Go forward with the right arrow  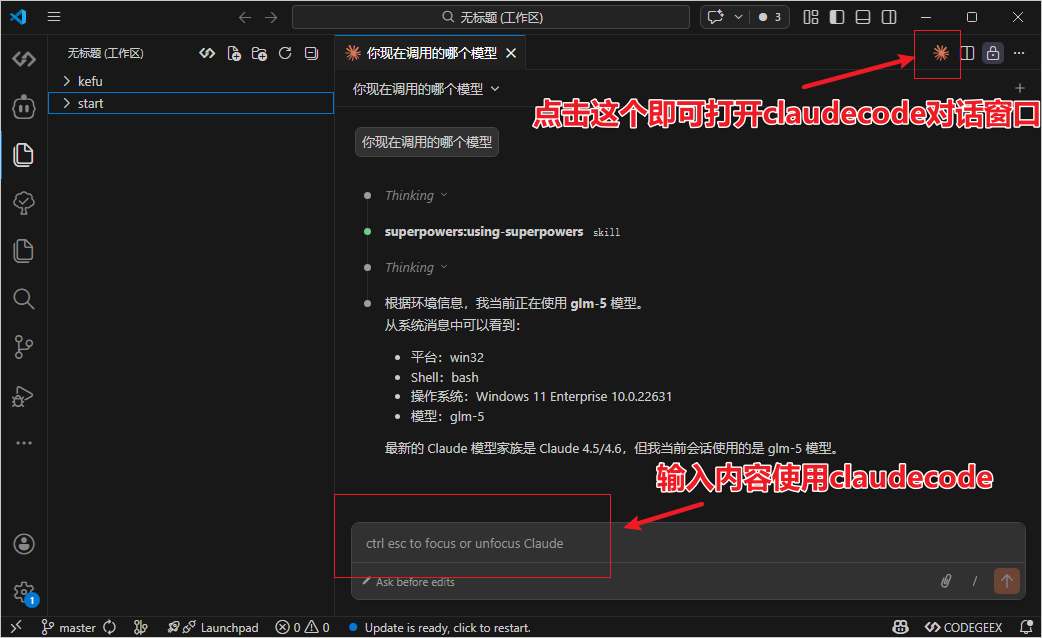click(x=271, y=17)
